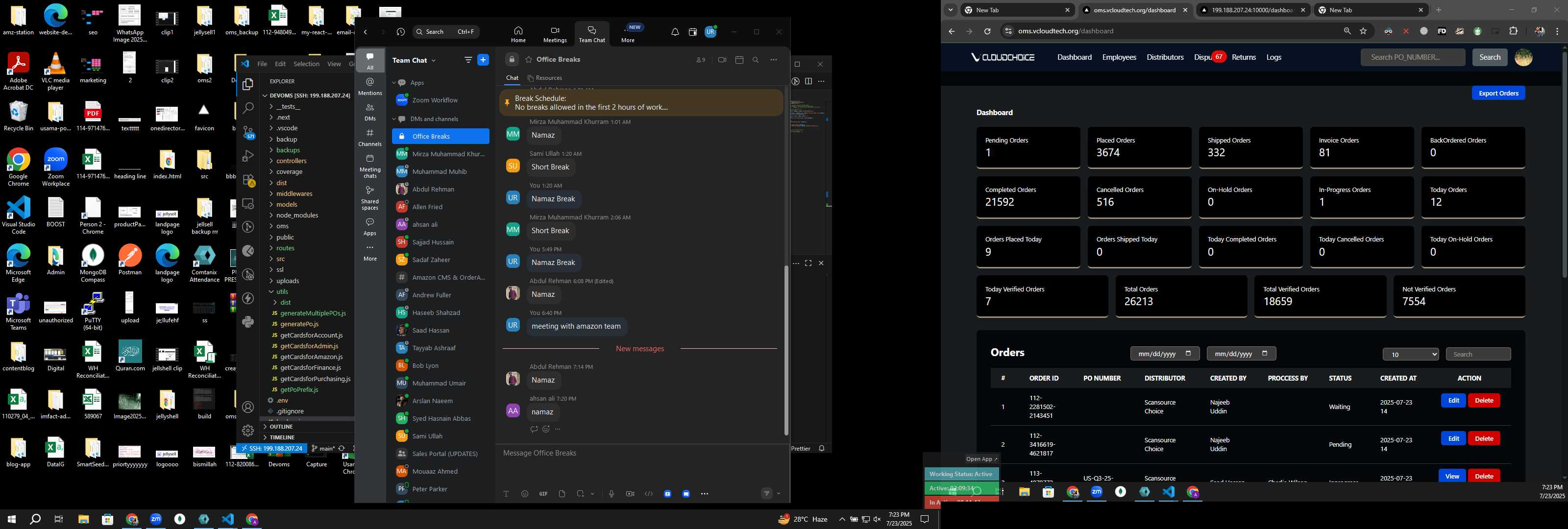Star the Office Breaks channel

(x=528, y=60)
